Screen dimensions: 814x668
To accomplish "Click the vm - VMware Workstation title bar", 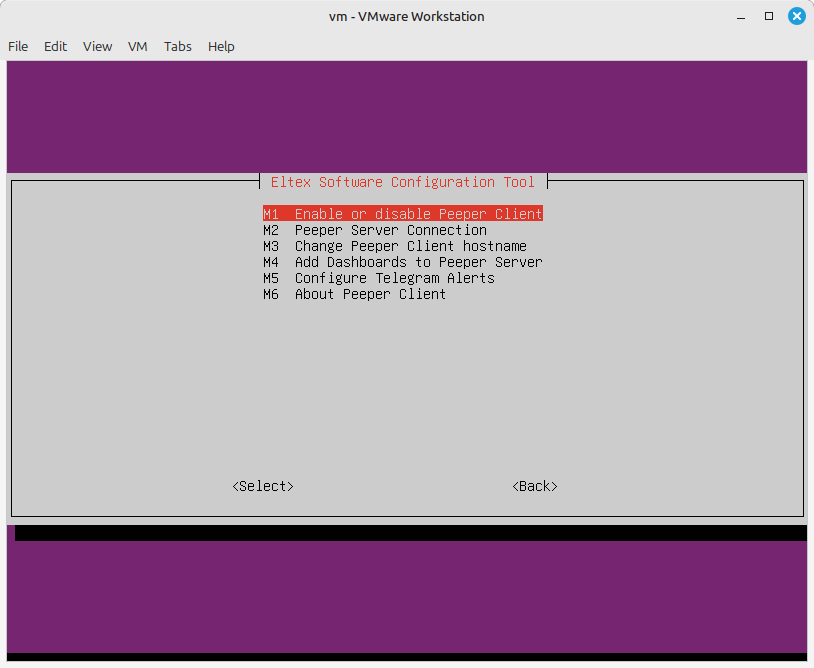I will pyautogui.click(x=406, y=17).
